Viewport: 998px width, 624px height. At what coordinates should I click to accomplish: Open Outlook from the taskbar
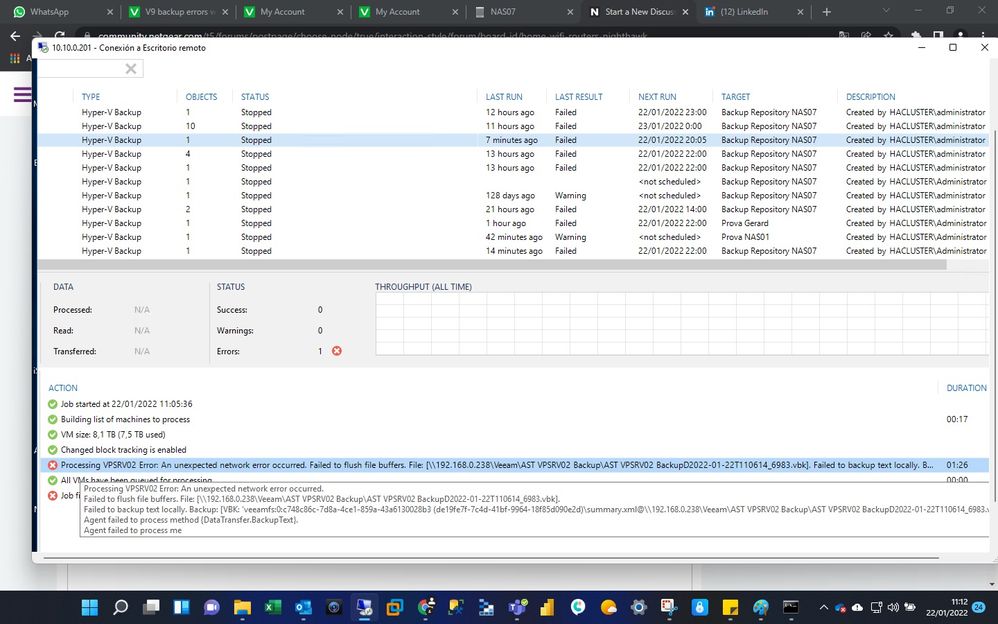click(x=303, y=607)
